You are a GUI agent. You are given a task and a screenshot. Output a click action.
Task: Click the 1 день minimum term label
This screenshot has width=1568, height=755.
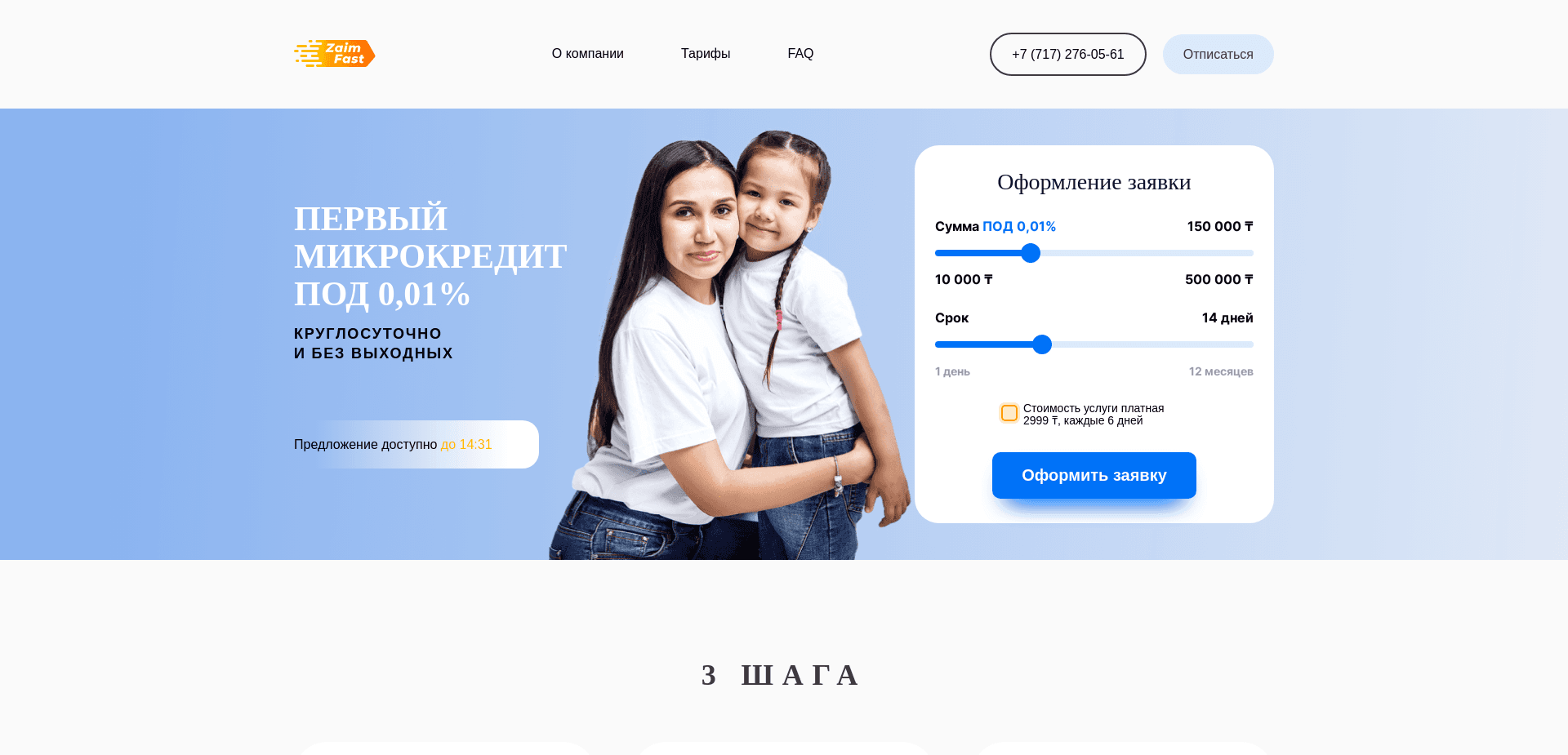pyautogui.click(x=952, y=371)
